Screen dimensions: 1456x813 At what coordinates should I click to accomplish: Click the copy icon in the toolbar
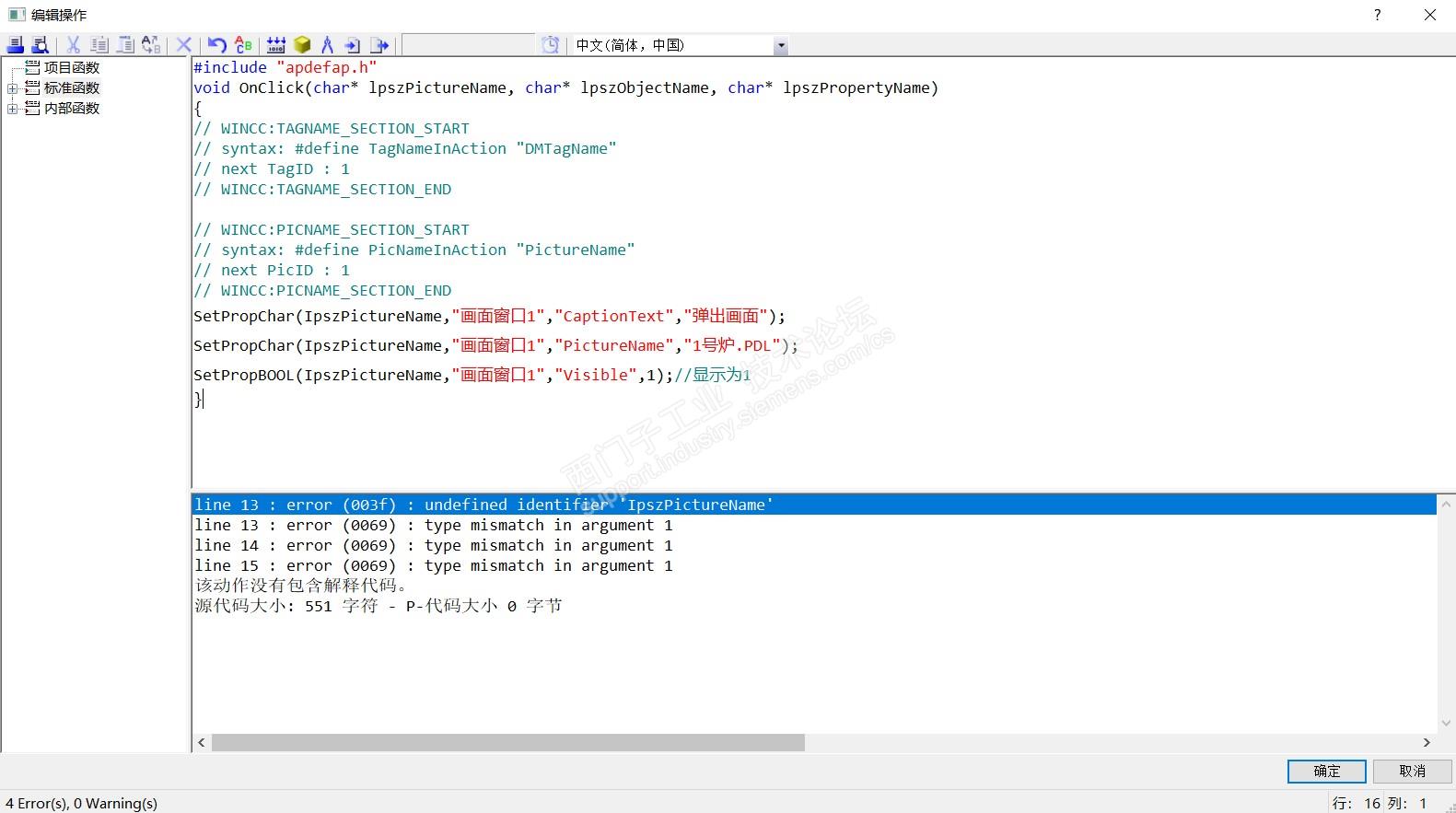point(99,45)
